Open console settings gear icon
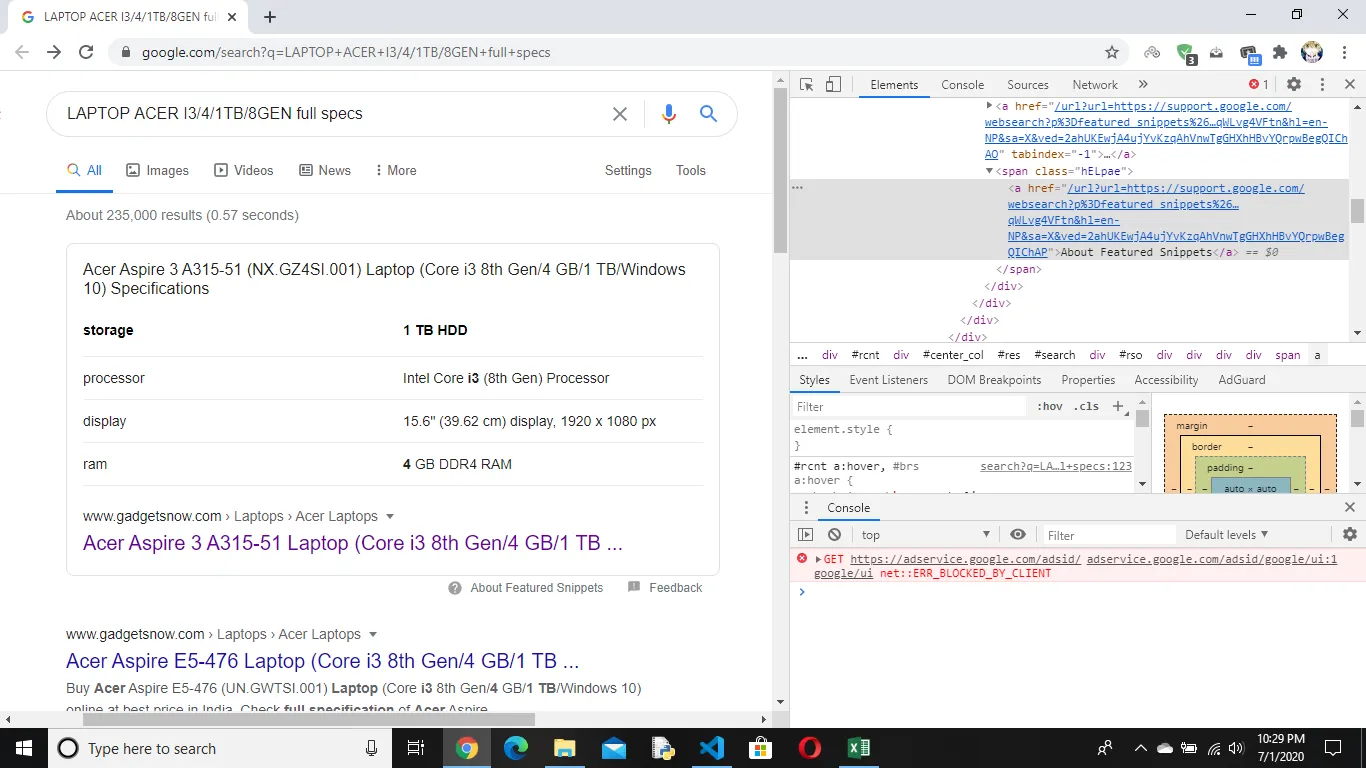Viewport: 1366px width, 768px height. (x=1350, y=535)
